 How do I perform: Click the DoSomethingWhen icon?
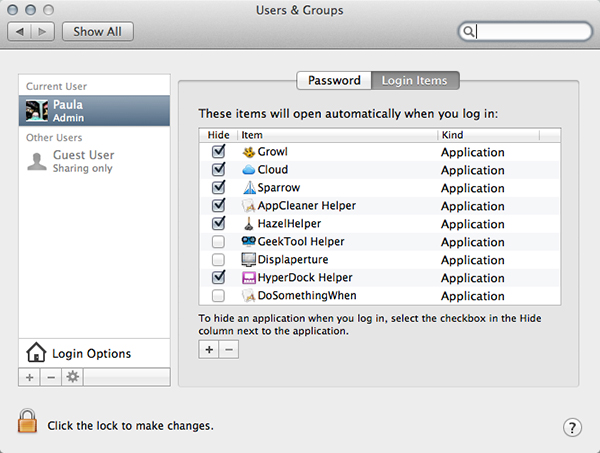(248, 295)
